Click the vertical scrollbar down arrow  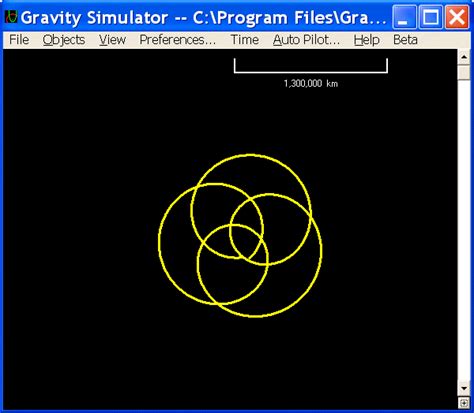[x=464, y=388]
